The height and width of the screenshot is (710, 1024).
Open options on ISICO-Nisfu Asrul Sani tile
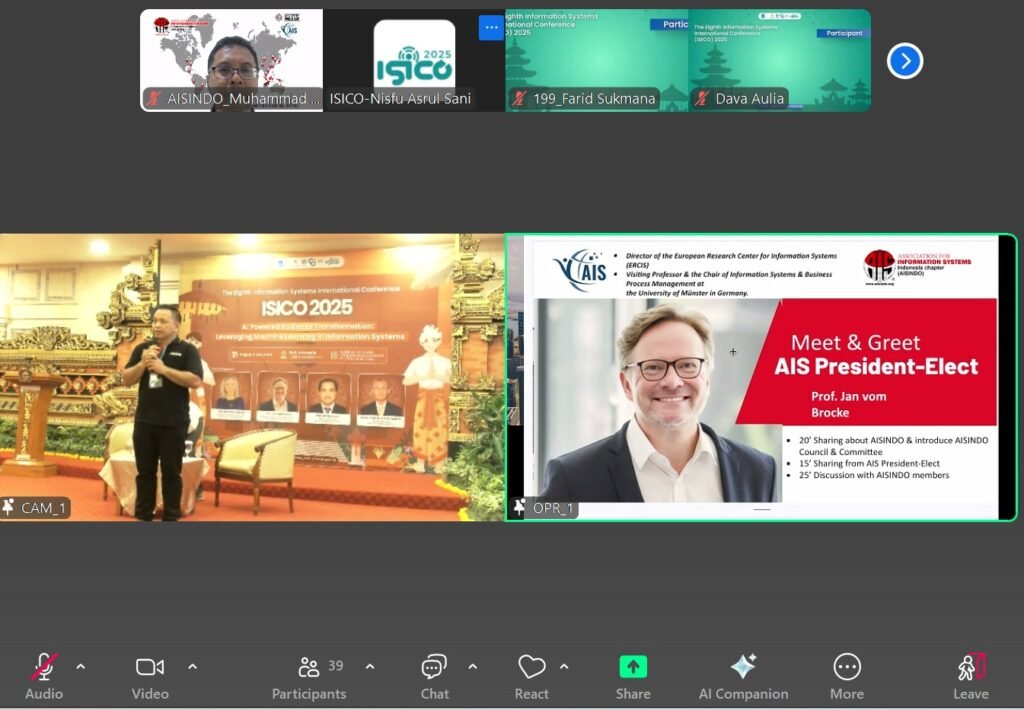pos(491,27)
